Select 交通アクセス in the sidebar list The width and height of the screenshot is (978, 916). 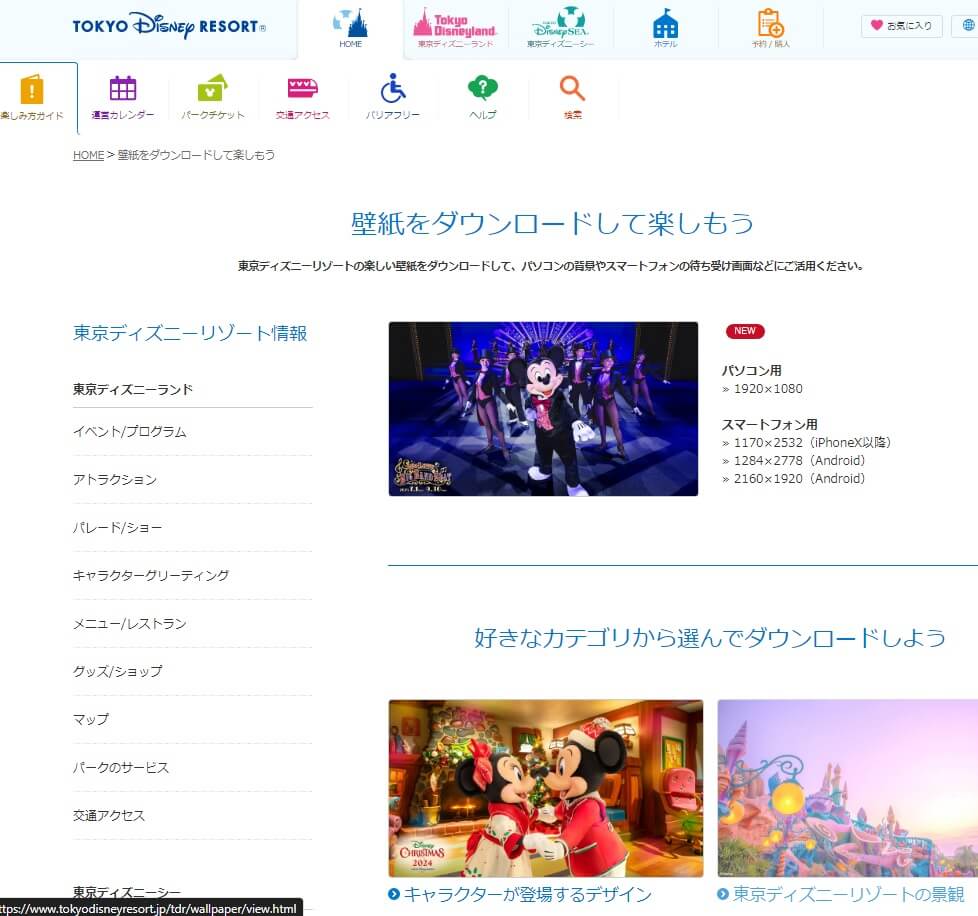[109, 816]
